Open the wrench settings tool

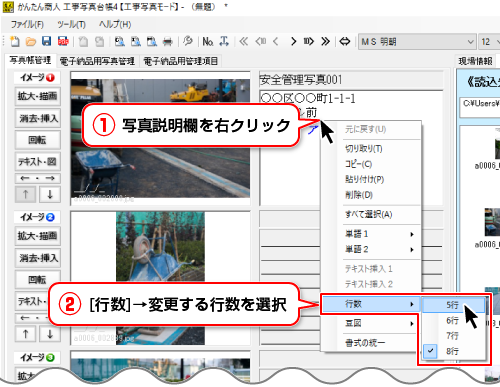point(188,41)
